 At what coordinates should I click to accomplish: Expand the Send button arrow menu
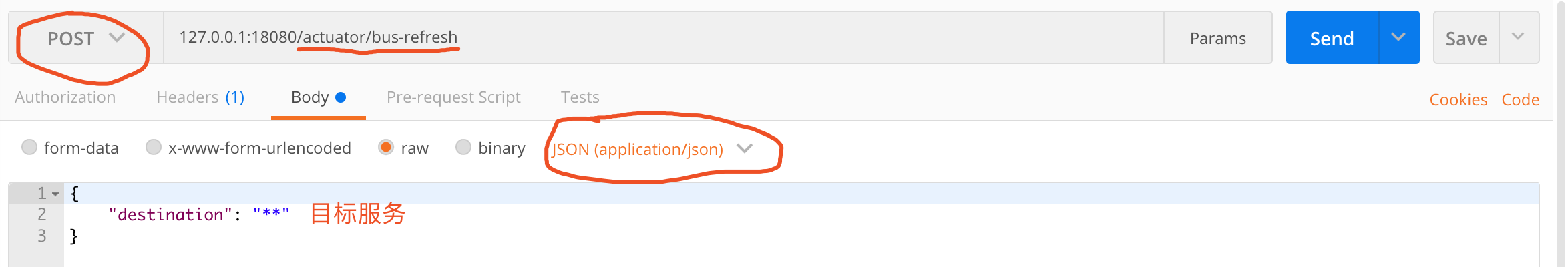point(1398,37)
